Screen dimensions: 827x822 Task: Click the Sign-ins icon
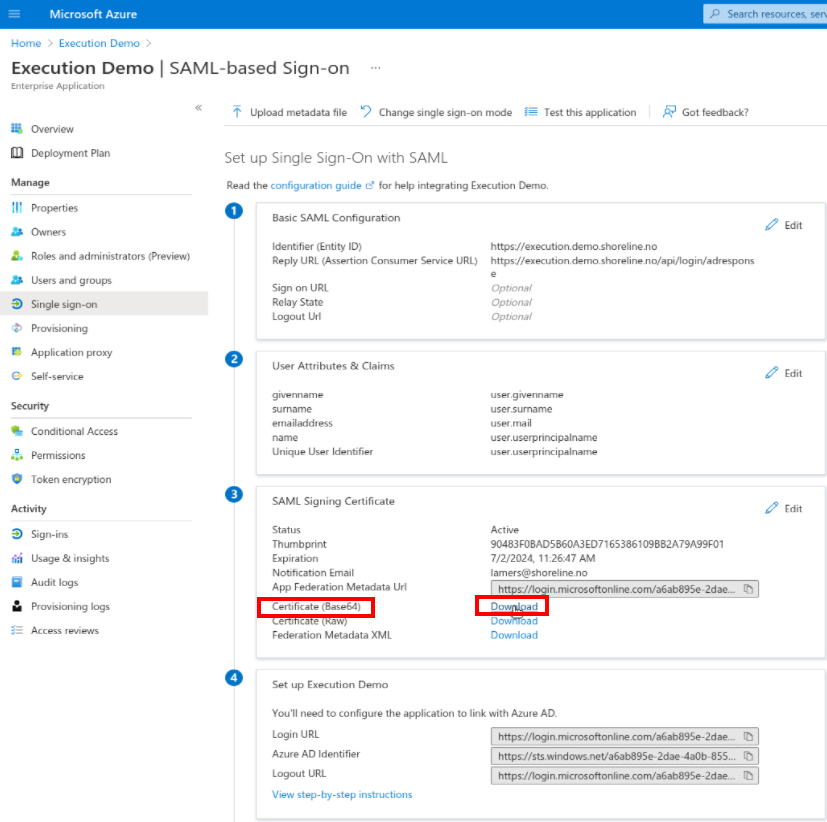tap(17, 534)
